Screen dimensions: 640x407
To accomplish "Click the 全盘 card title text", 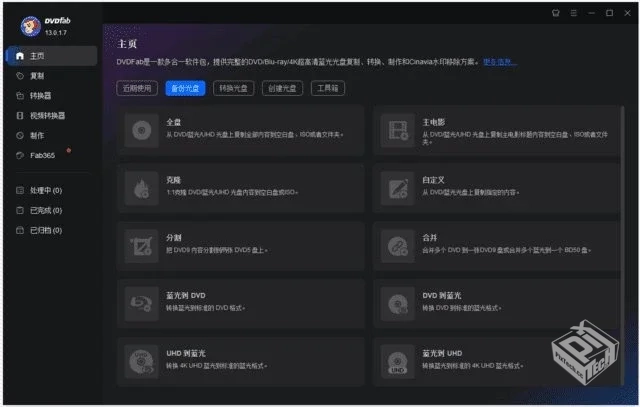I will [x=173, y=122].
